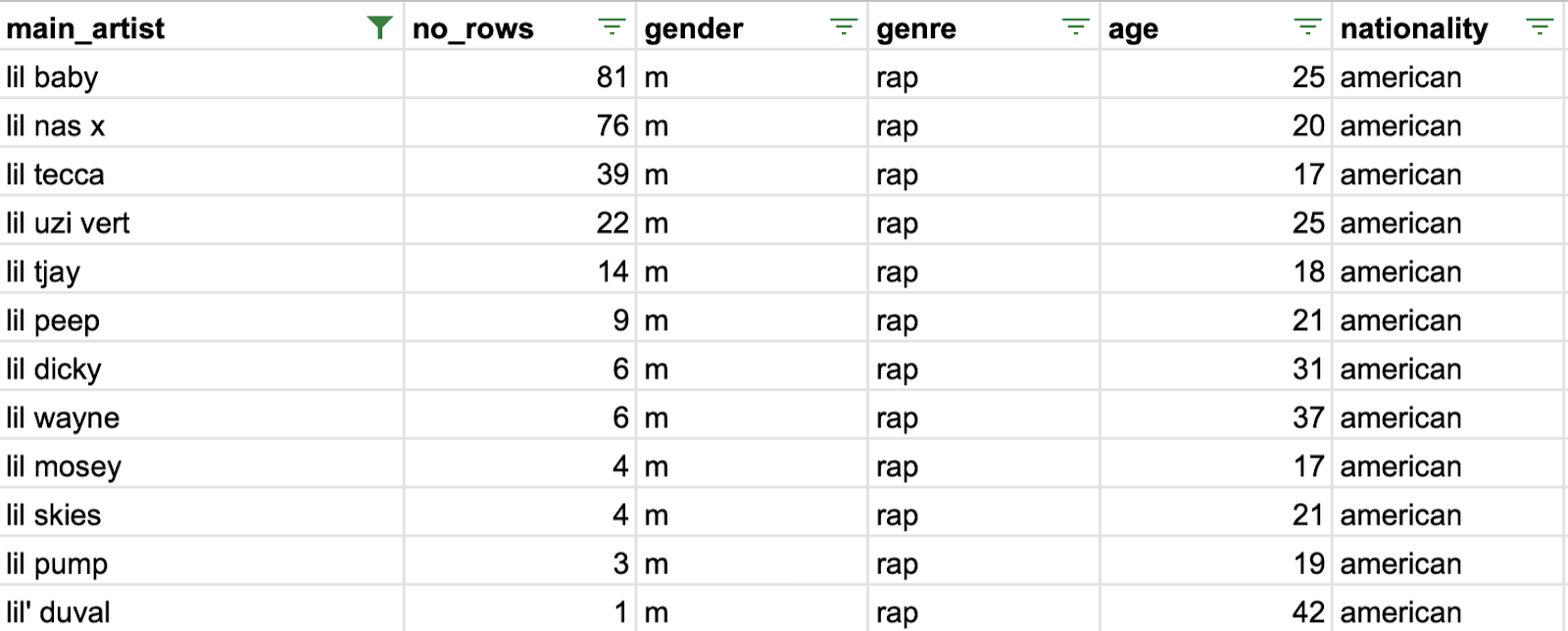Viewport: 1568px width, 631px height.
Task: Select the no_rows header cell
Action: 520,27
